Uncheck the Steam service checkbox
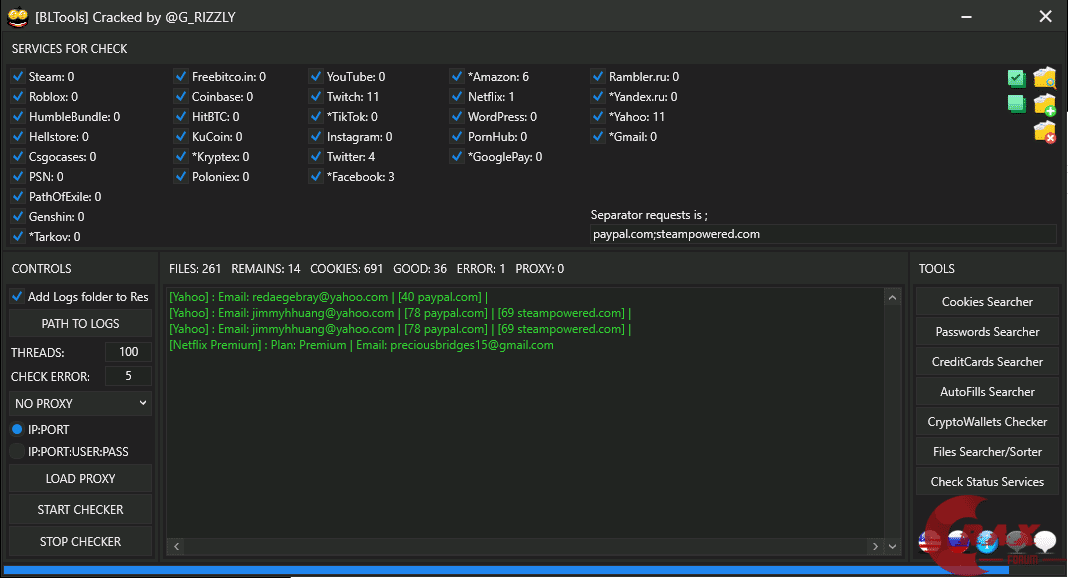Screen dimensions: 1068x578 pyautogui.click(x=18, y=76)
